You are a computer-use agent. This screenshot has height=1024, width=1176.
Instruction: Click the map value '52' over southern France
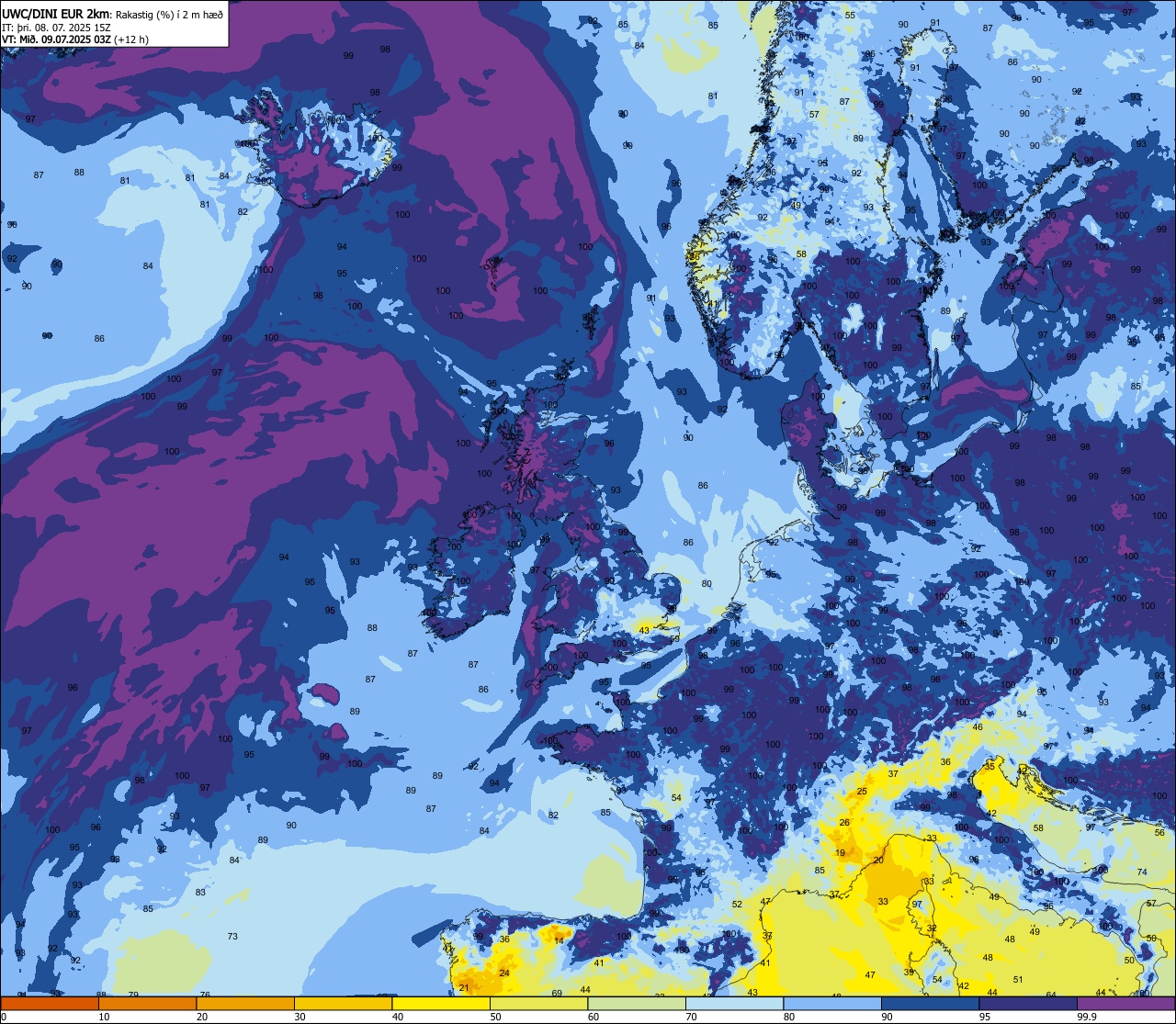tap(737, 904)
